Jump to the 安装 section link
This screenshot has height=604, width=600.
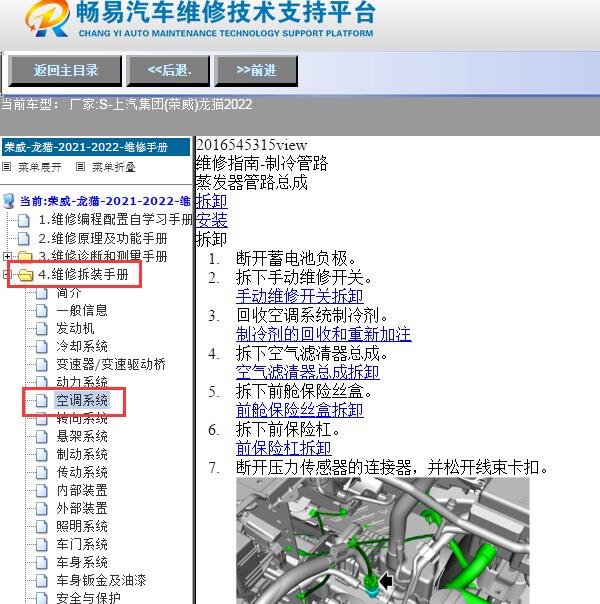click(x=212, y=220)
